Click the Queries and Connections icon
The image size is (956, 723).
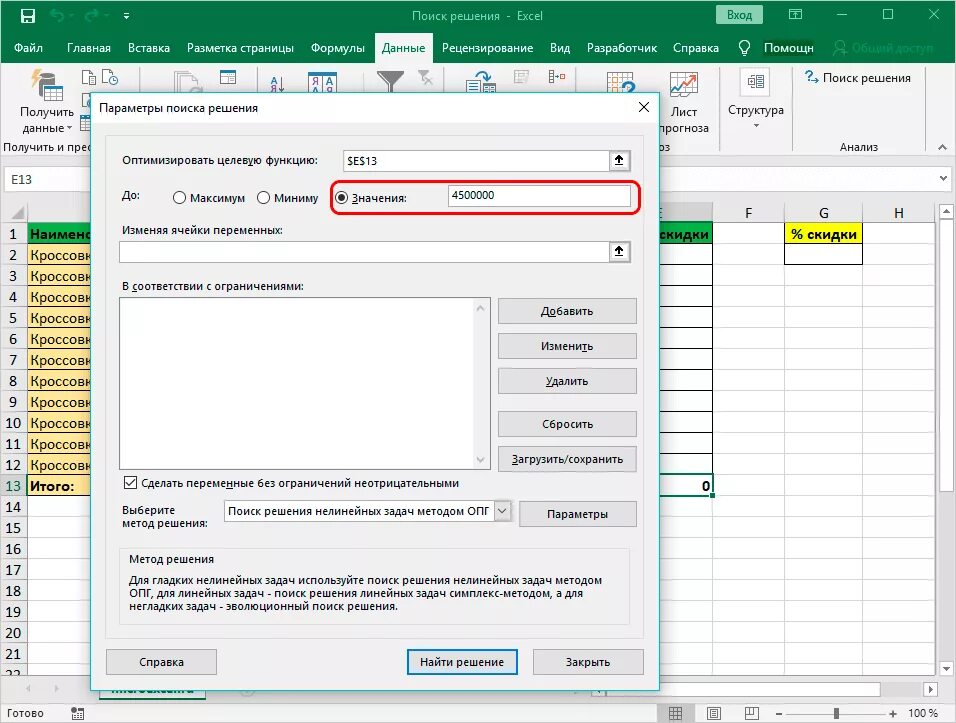click(227, 77)
